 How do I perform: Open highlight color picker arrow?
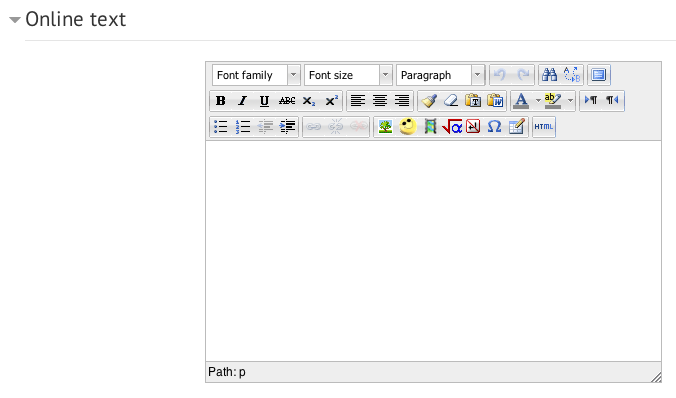(570, 101)
